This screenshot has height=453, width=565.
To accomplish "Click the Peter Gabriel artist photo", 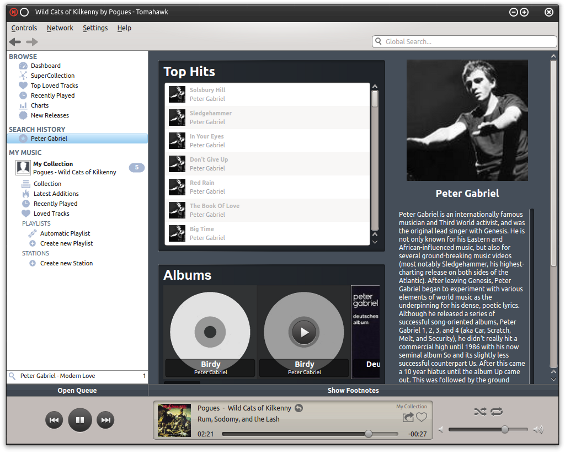I will pyautogui.click(x=467, y=120).
